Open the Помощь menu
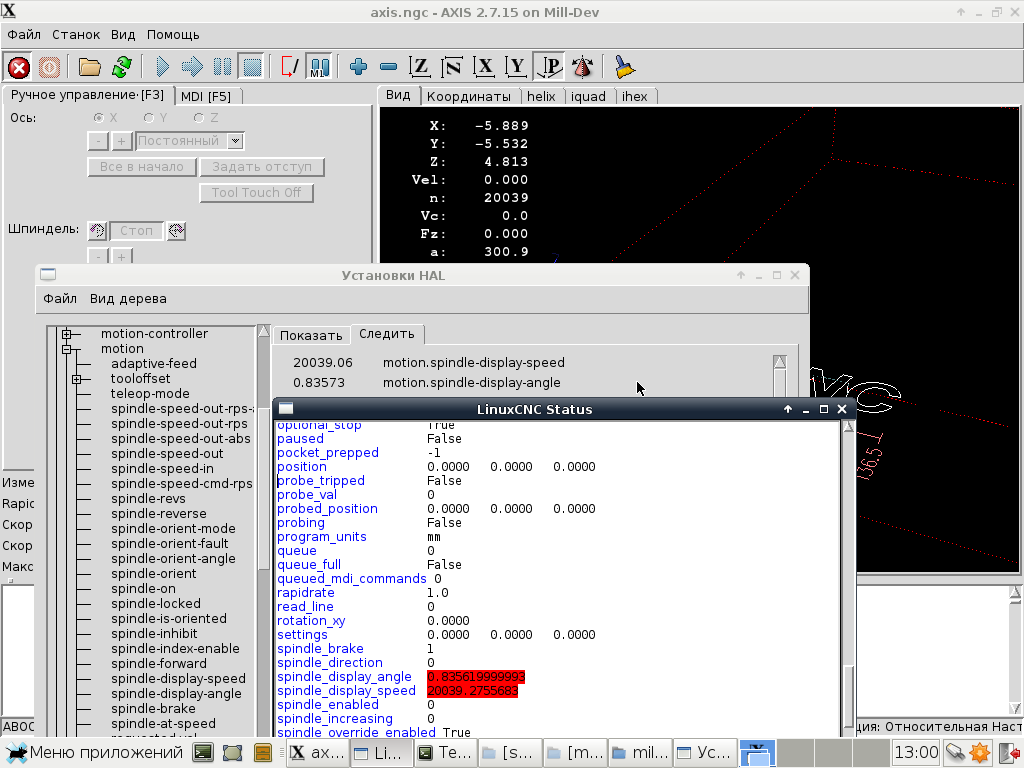The height and width of the screenshot is (768, 1024). [x=173, y=35]
